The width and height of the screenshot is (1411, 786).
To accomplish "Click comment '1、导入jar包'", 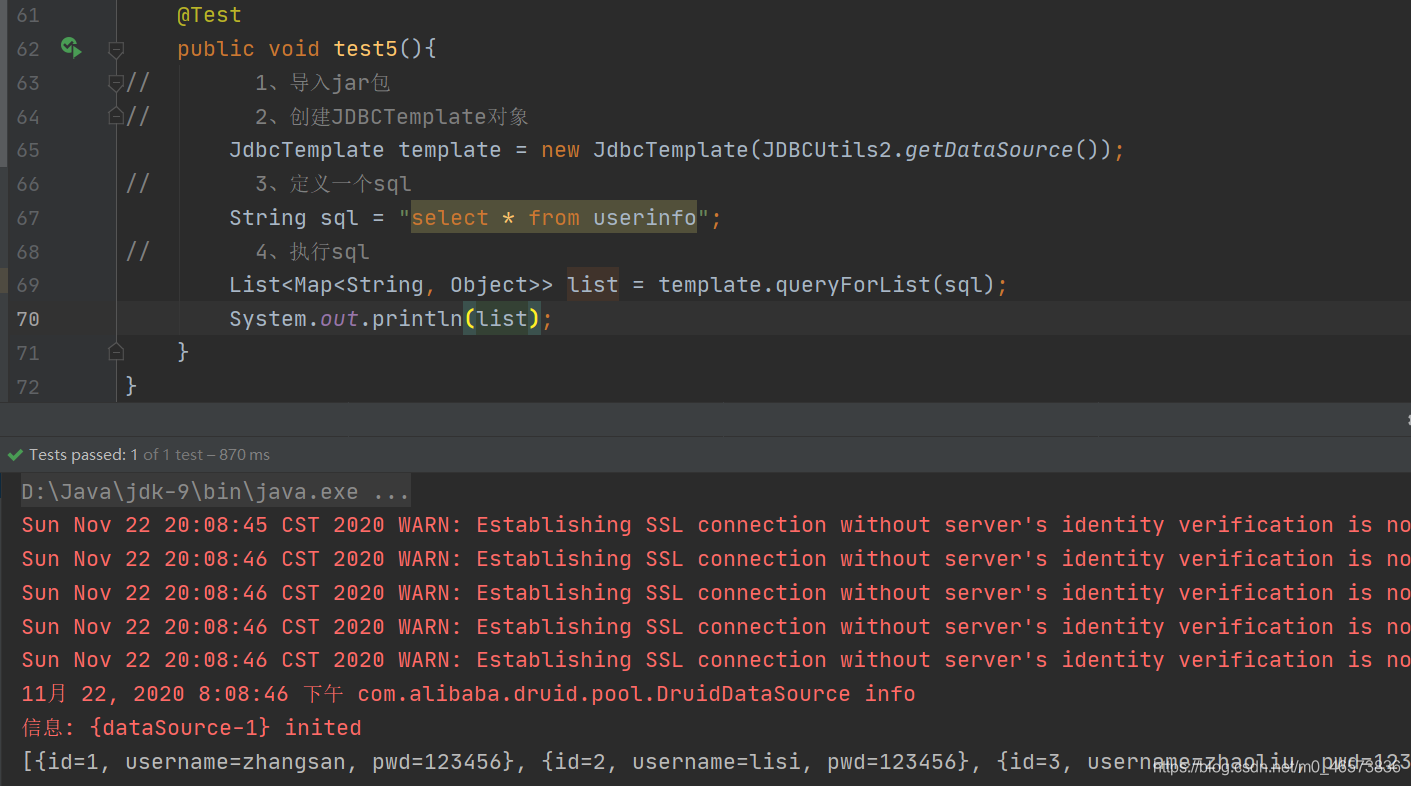I will click(x=322, y=83).
